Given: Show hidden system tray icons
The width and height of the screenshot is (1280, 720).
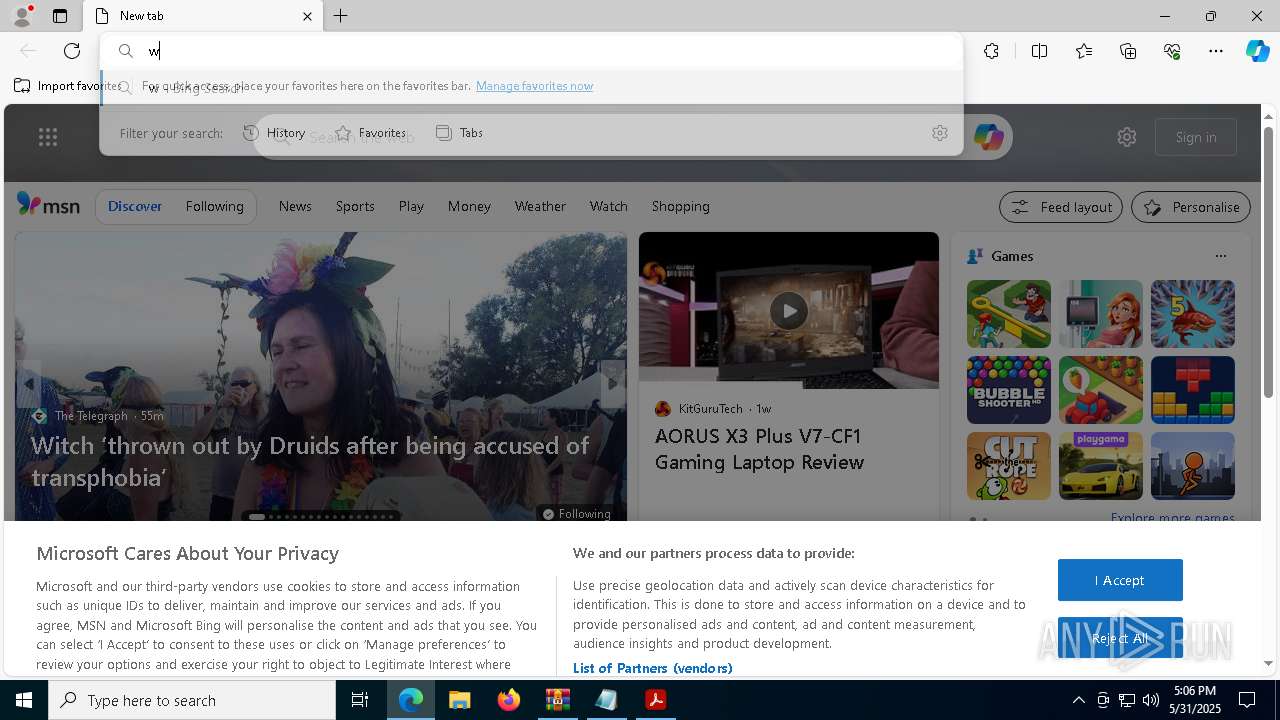Looking at the screenshot, I should 1078,700.
